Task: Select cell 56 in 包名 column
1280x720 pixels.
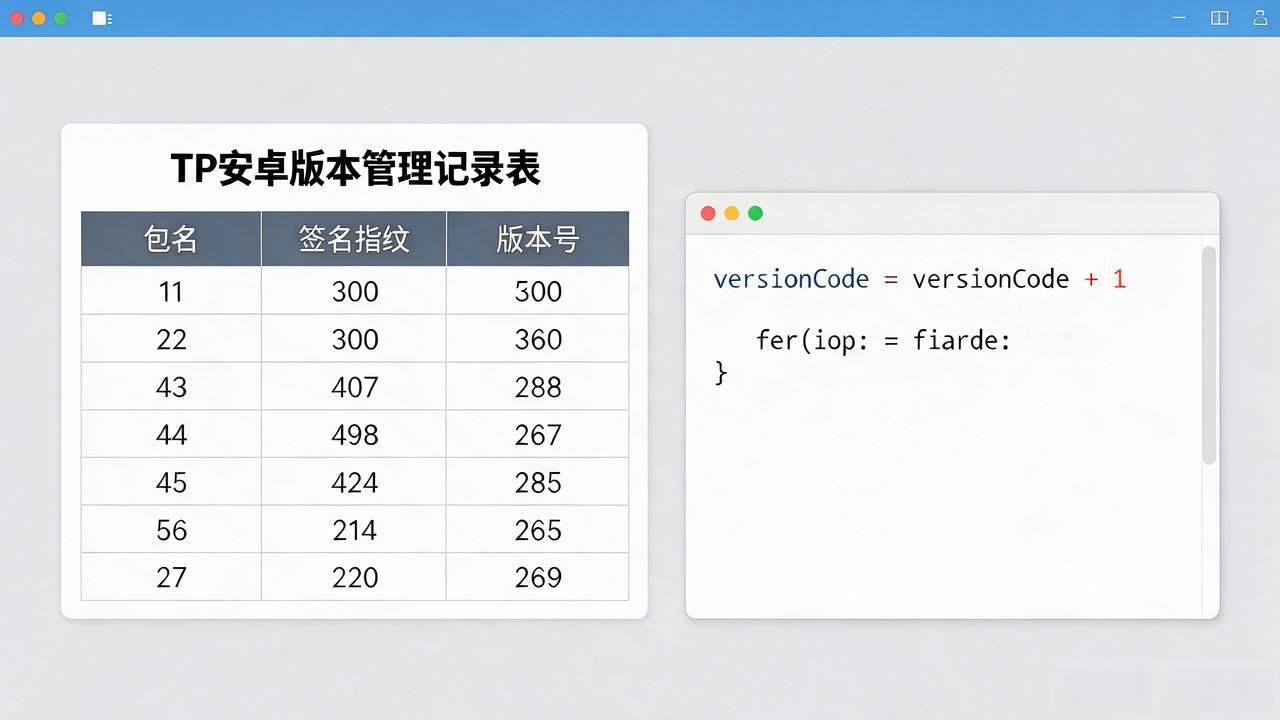Action: tap(171, 530)
